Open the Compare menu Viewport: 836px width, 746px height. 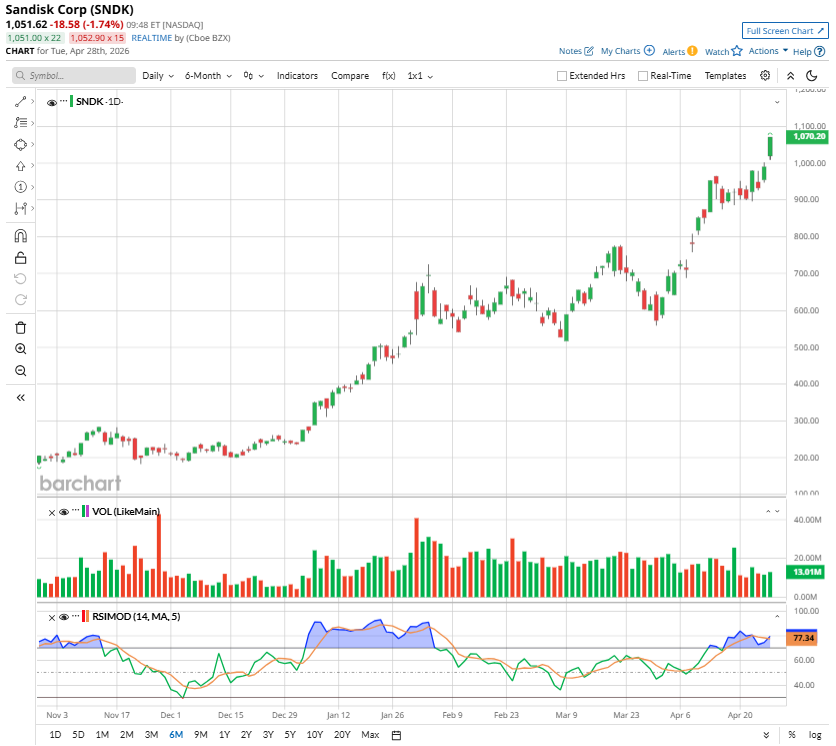click(350, 76)
